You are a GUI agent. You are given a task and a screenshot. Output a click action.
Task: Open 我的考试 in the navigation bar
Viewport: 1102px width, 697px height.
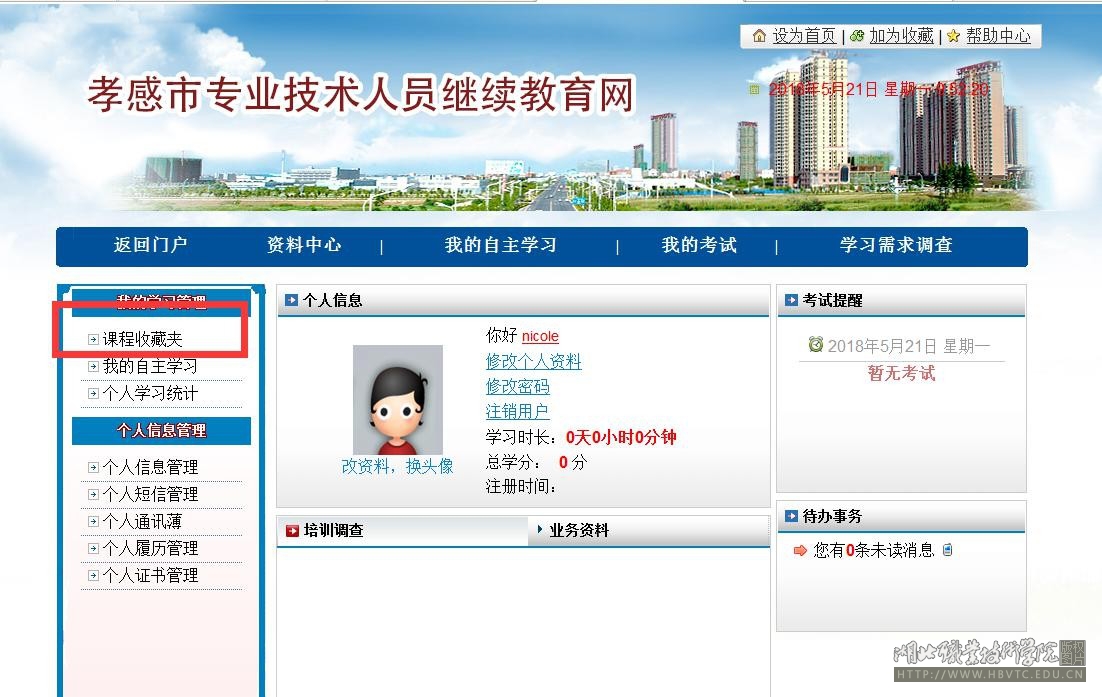(698, 245)
